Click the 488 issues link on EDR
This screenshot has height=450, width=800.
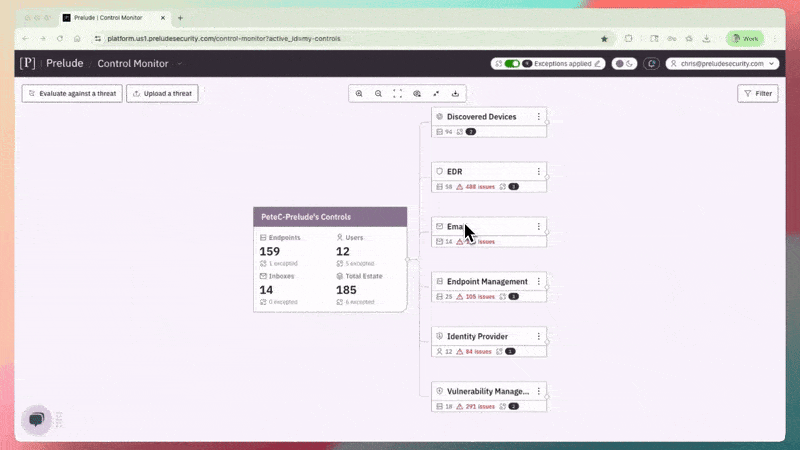[x=480, y=187]
